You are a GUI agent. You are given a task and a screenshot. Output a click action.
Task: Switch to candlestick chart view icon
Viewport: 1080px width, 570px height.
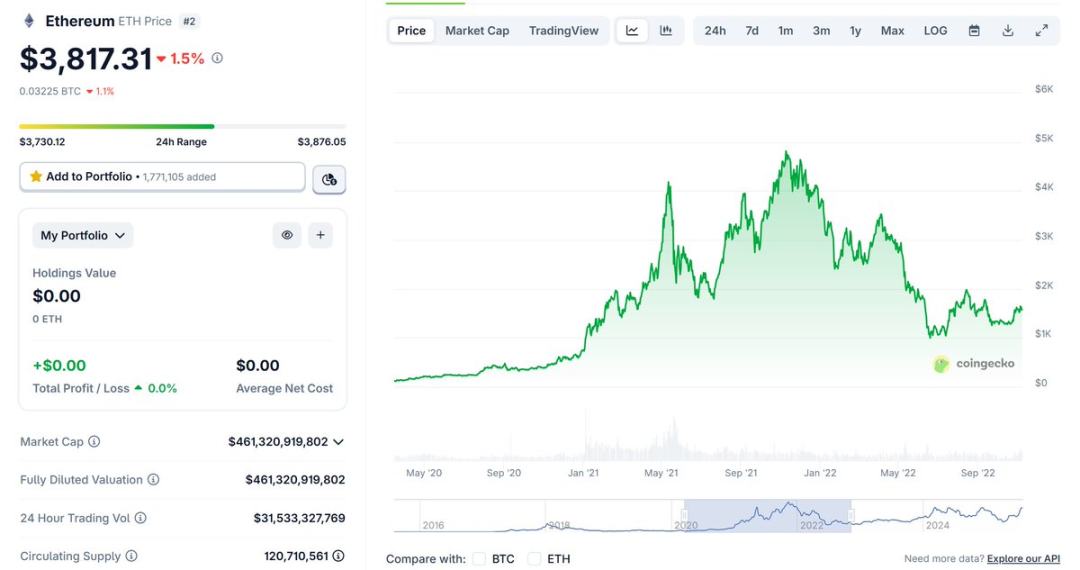(x=666, y=31)
